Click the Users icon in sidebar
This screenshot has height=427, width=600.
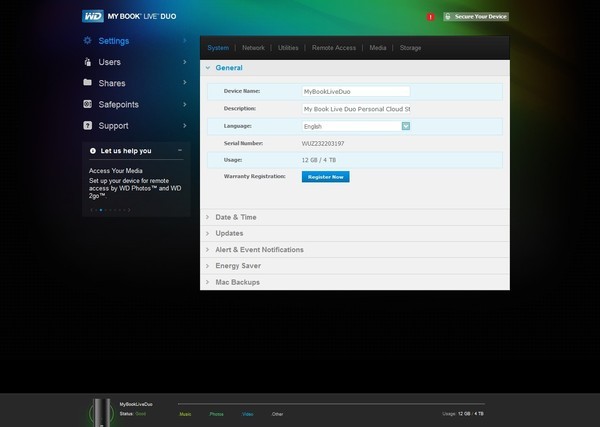coord(88,62)
